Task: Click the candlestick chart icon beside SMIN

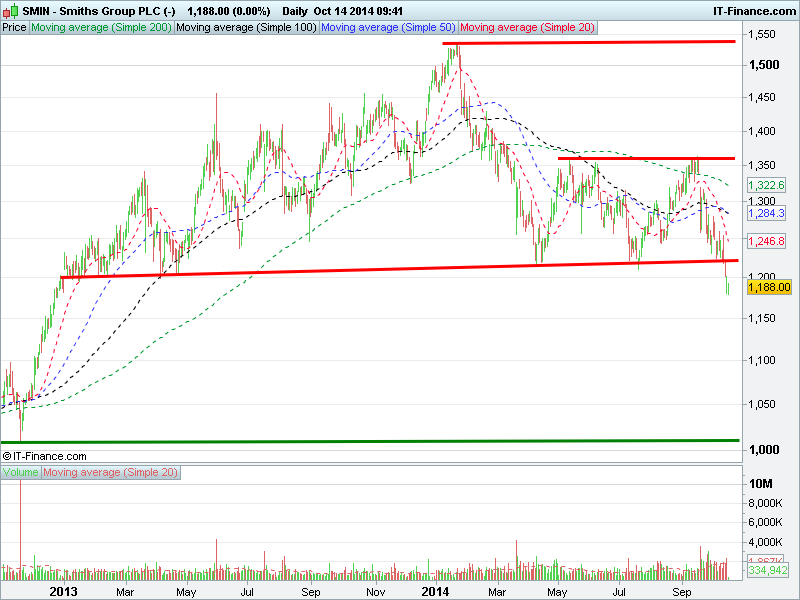Action: tap(10, 10)
